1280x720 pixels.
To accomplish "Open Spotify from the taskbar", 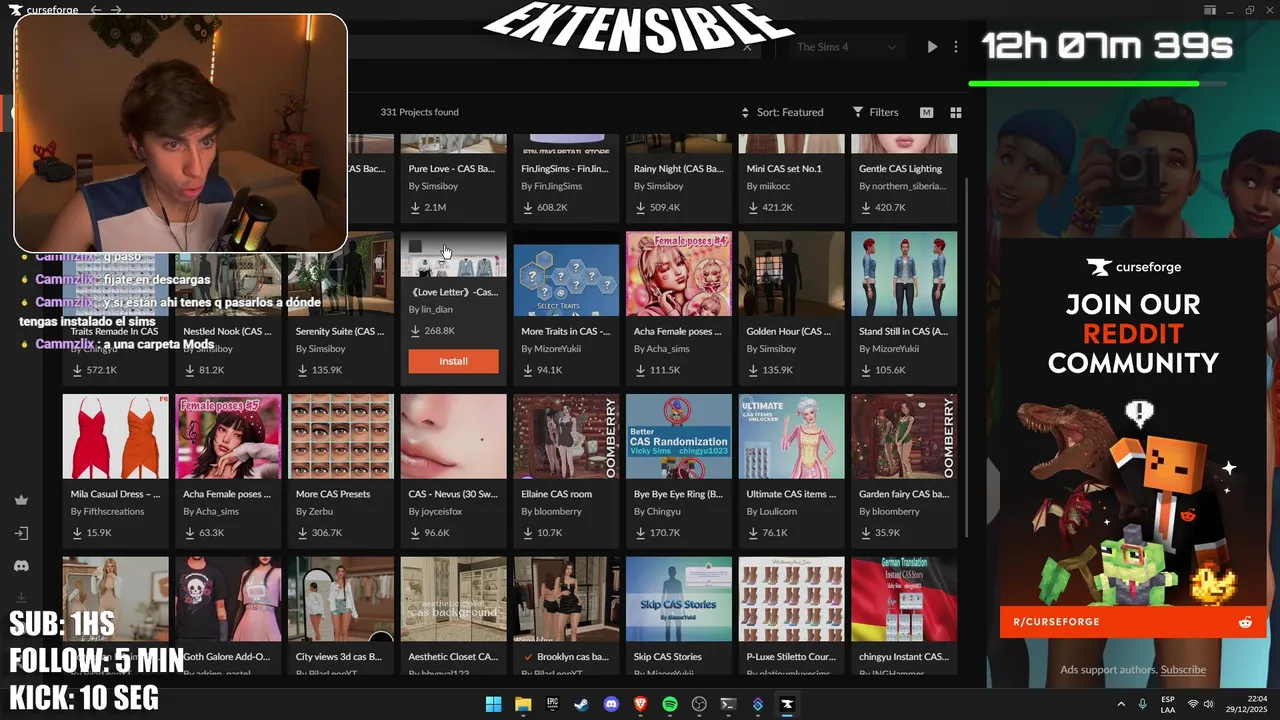I will 670,704.
